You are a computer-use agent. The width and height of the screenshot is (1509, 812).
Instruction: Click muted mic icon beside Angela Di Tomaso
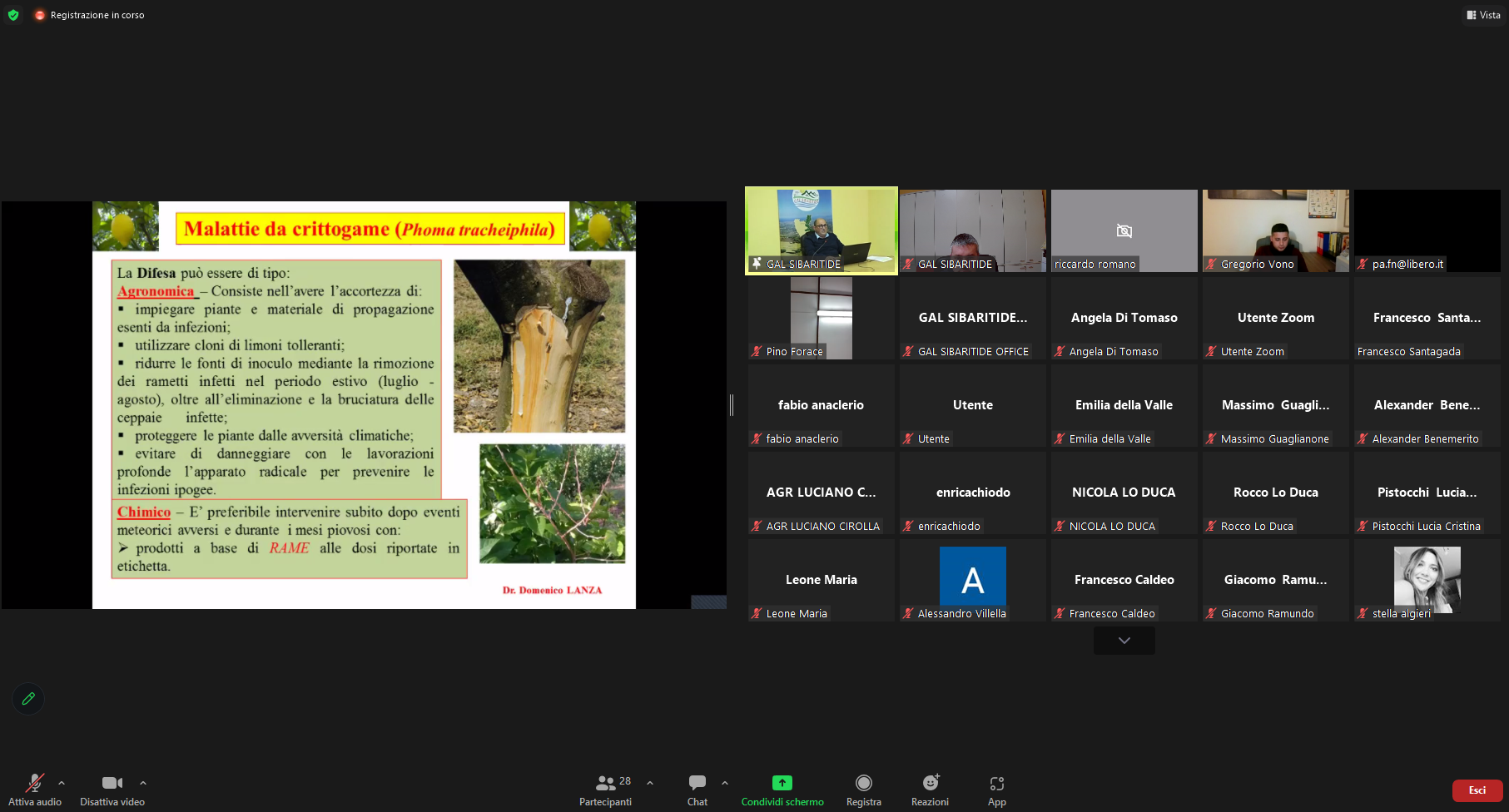click(1060, 351)
